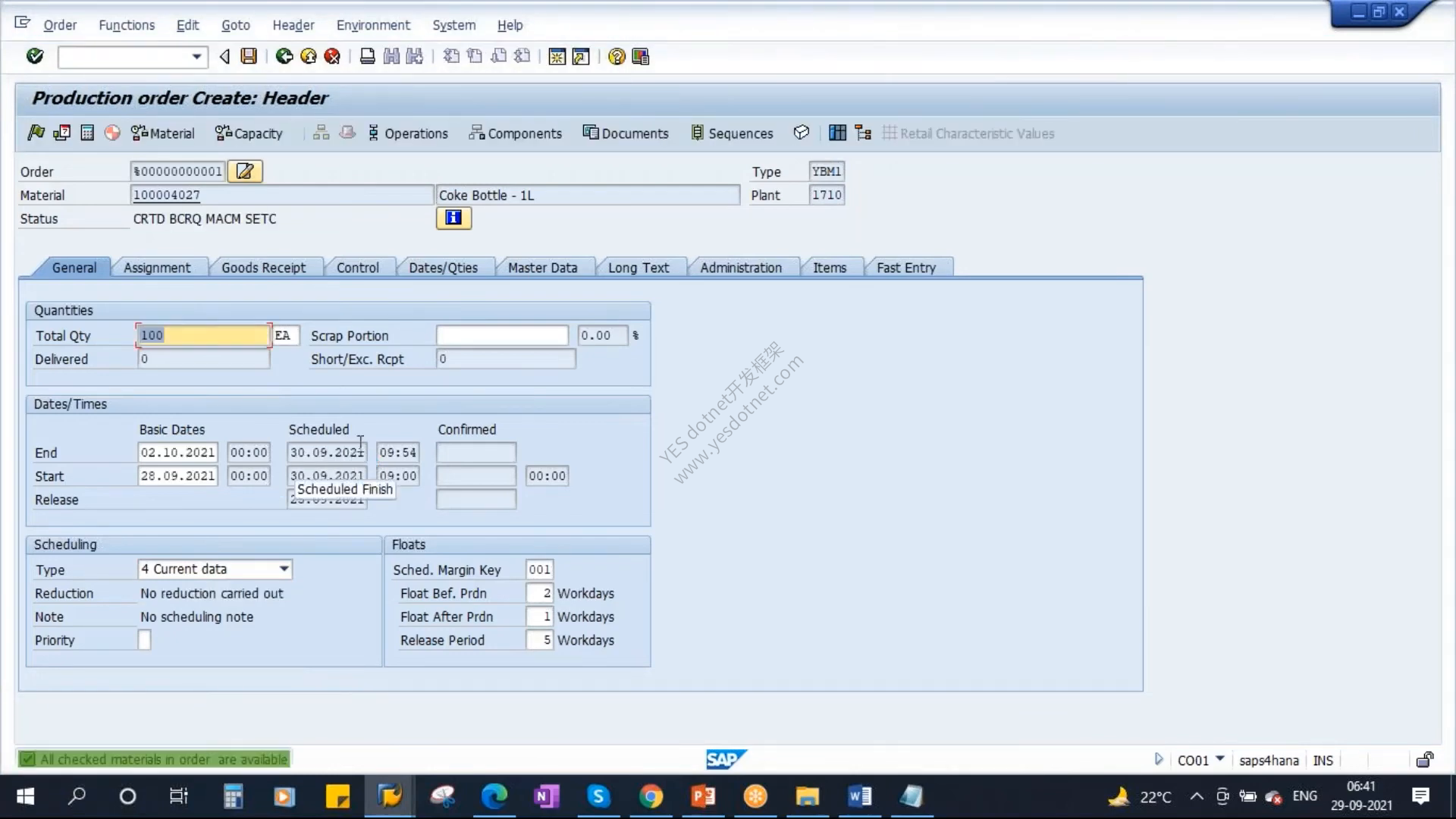Go to the previous page icon

point(475,56)
